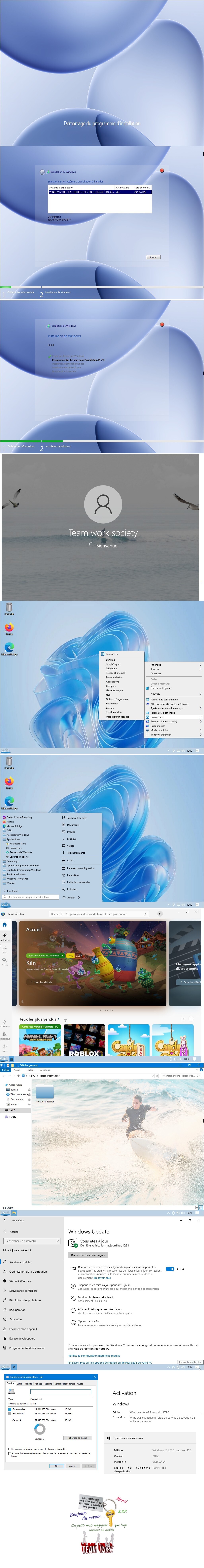Open Vérifiez la configuration matérielle requise link
The image size is (204, 1568).
click(x=94, y=1356)
